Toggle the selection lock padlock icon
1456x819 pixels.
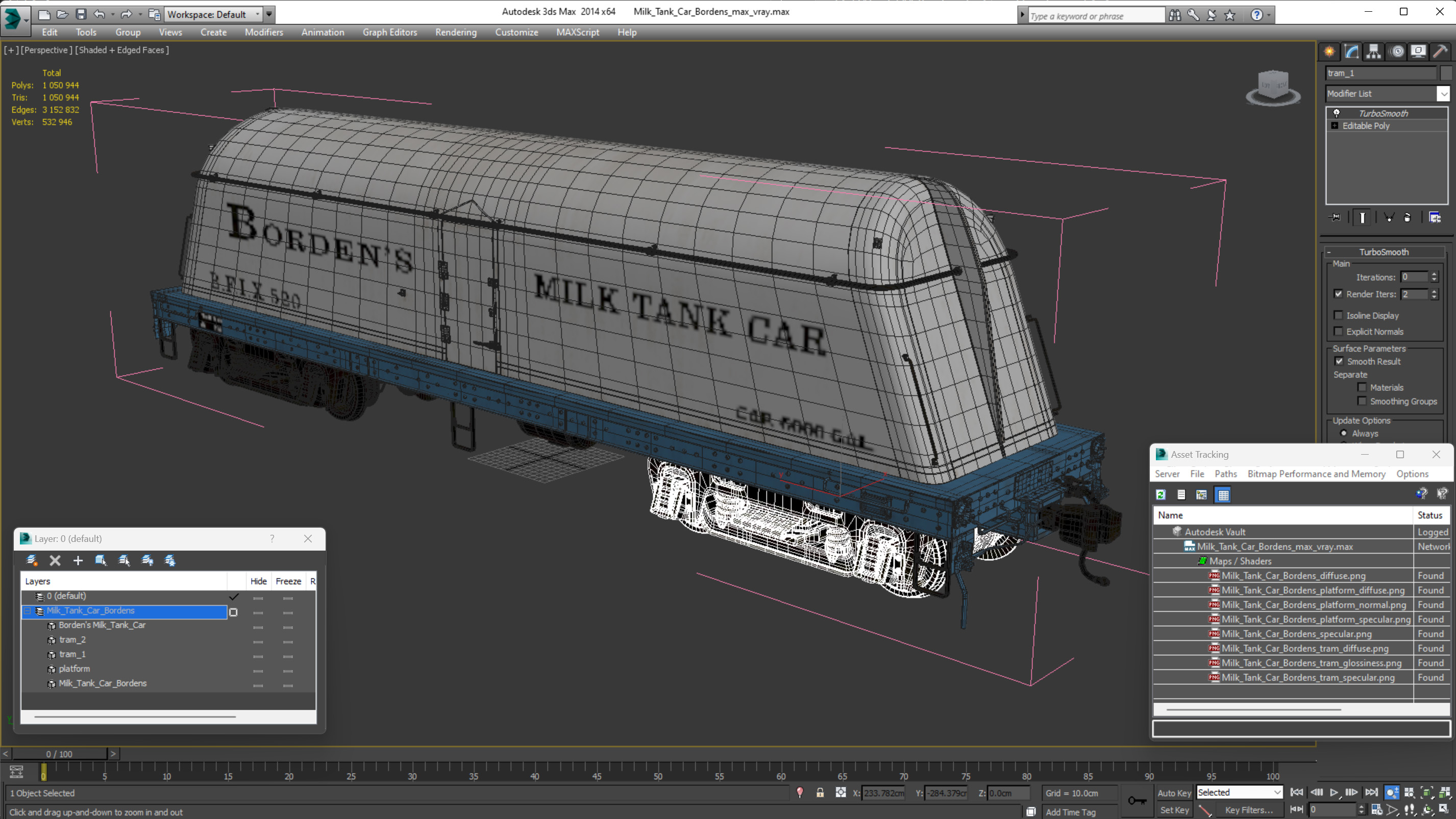[820, 792]
